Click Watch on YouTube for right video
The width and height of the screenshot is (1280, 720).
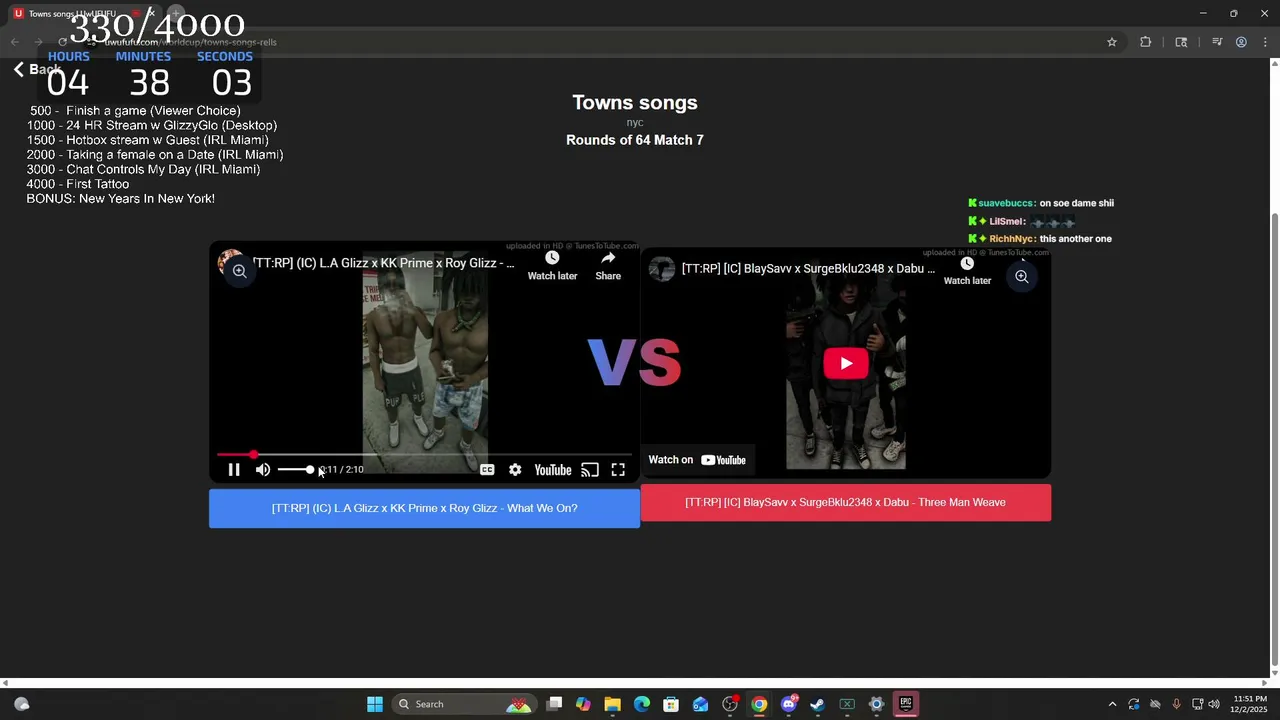click(697, 460)
